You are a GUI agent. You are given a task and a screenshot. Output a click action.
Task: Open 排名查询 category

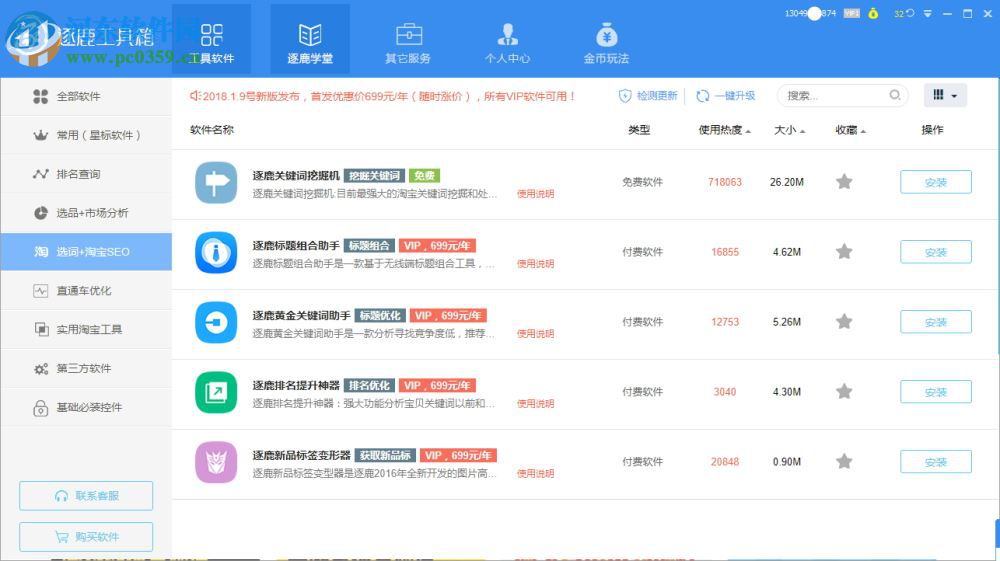pos(86,174)
